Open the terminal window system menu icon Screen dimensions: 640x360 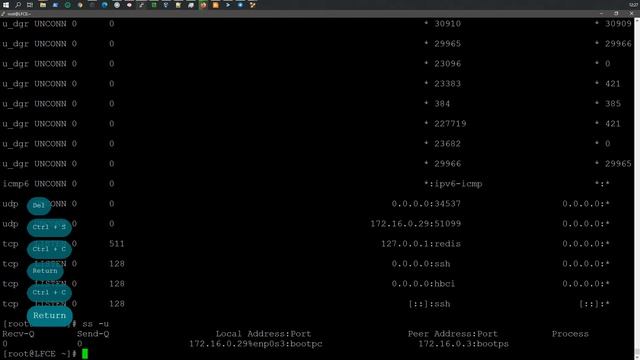pyautogui.click(x=3, y=14)
